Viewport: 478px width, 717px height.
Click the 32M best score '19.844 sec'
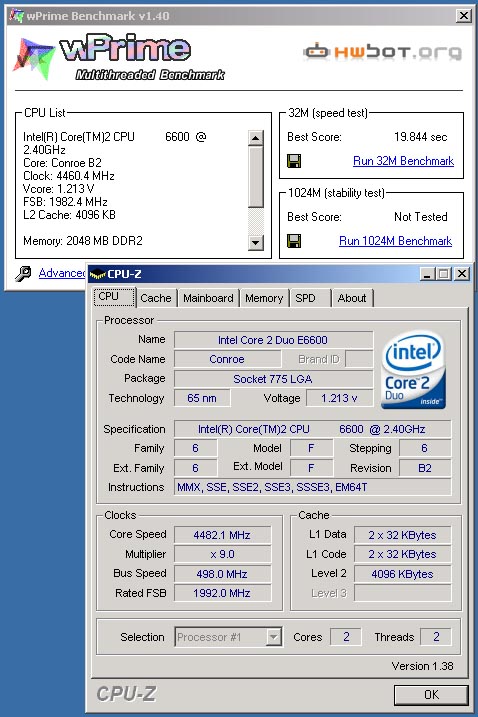pyautogui.click(x=421, y=137)
